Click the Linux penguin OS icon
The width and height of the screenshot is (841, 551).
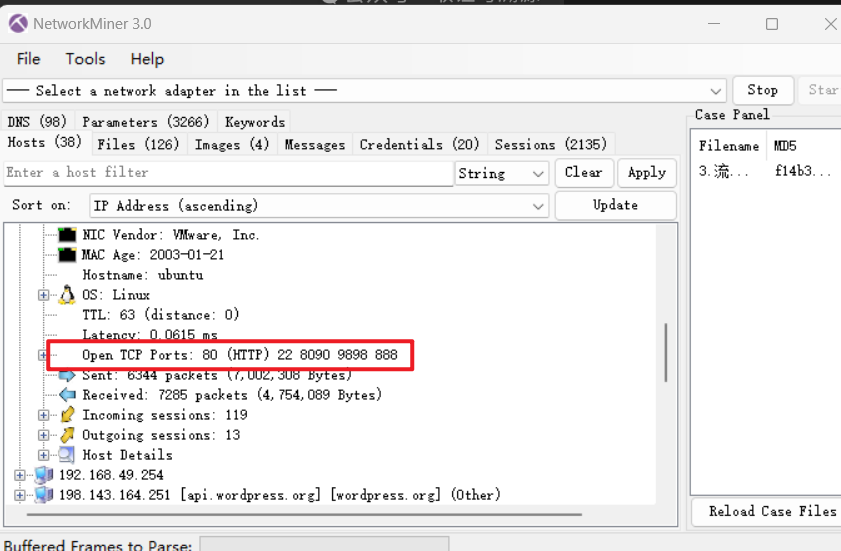(67, 295)
